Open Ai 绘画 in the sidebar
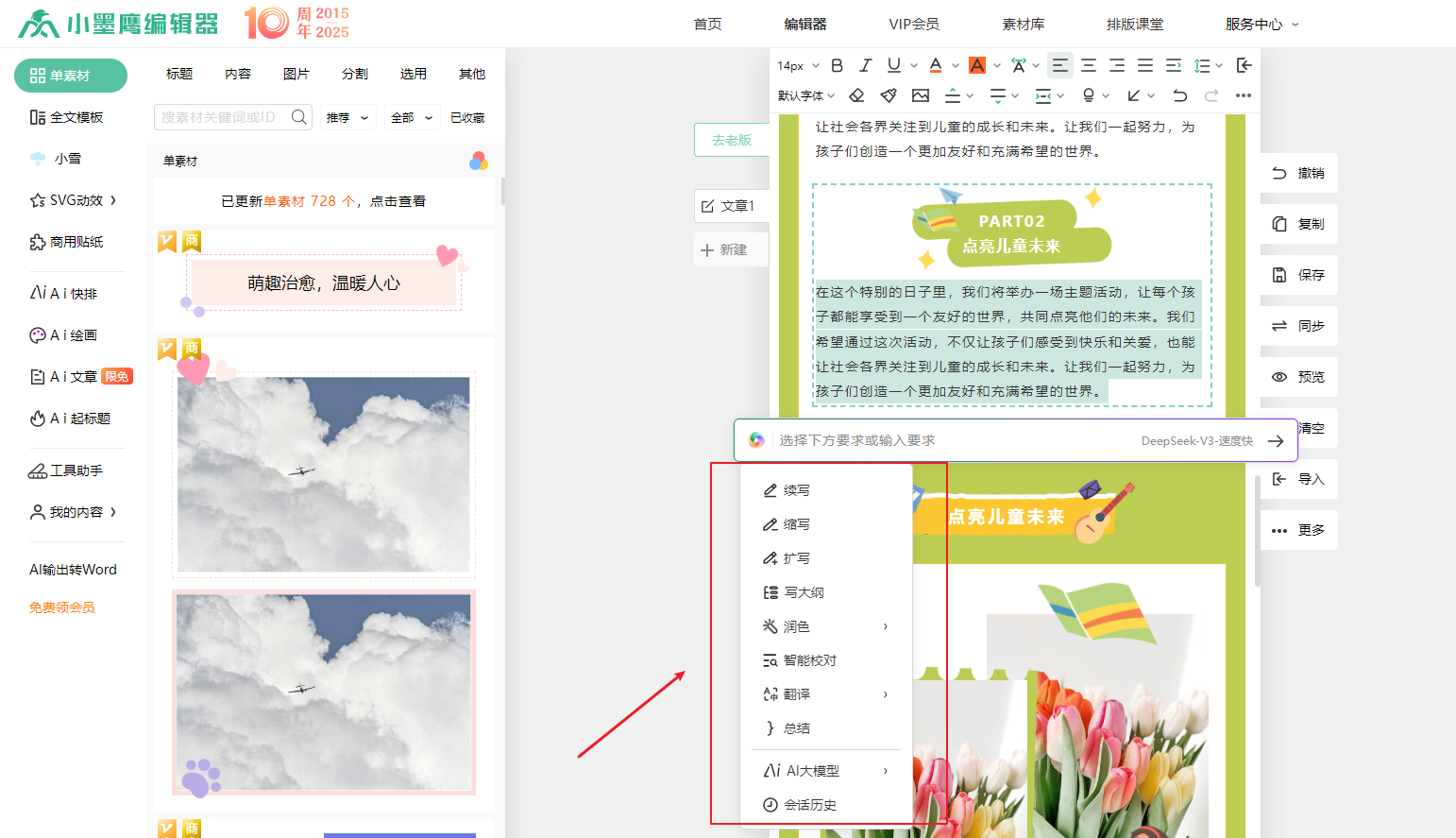 click(x=63, y=335)
